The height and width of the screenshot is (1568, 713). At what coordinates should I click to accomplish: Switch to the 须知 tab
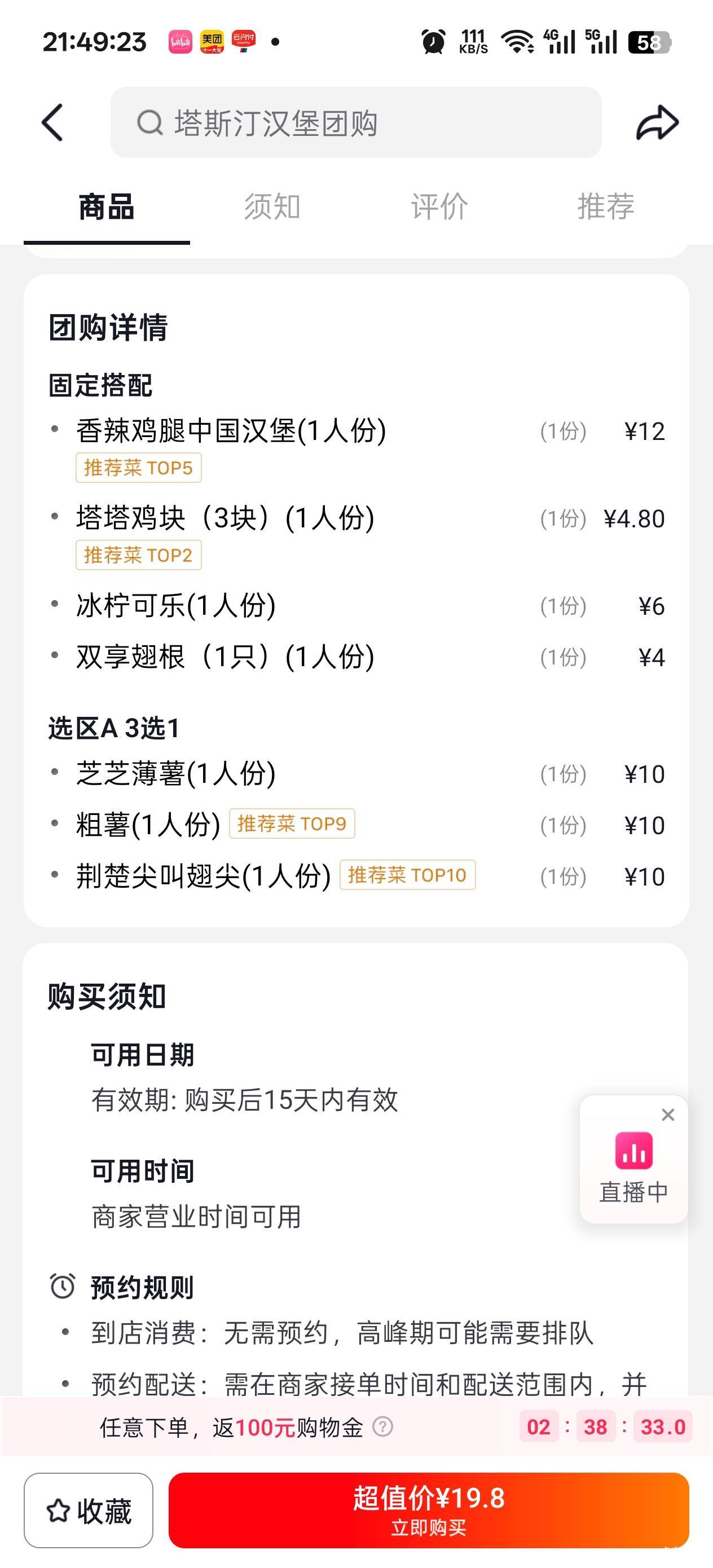[x=272, y=206]
